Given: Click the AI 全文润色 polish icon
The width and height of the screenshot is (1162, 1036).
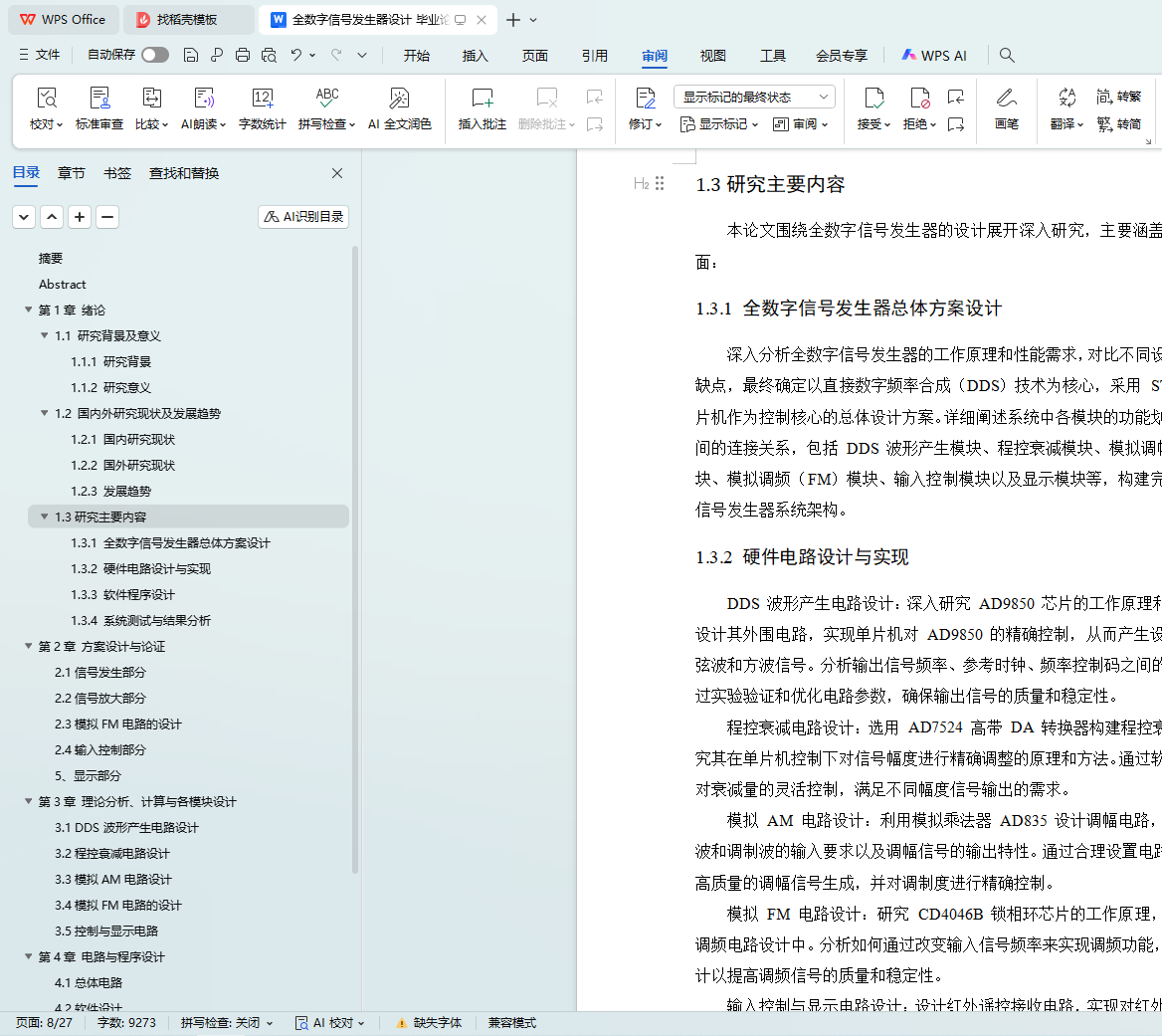Looking at the screenshot, I should (399, 99).
